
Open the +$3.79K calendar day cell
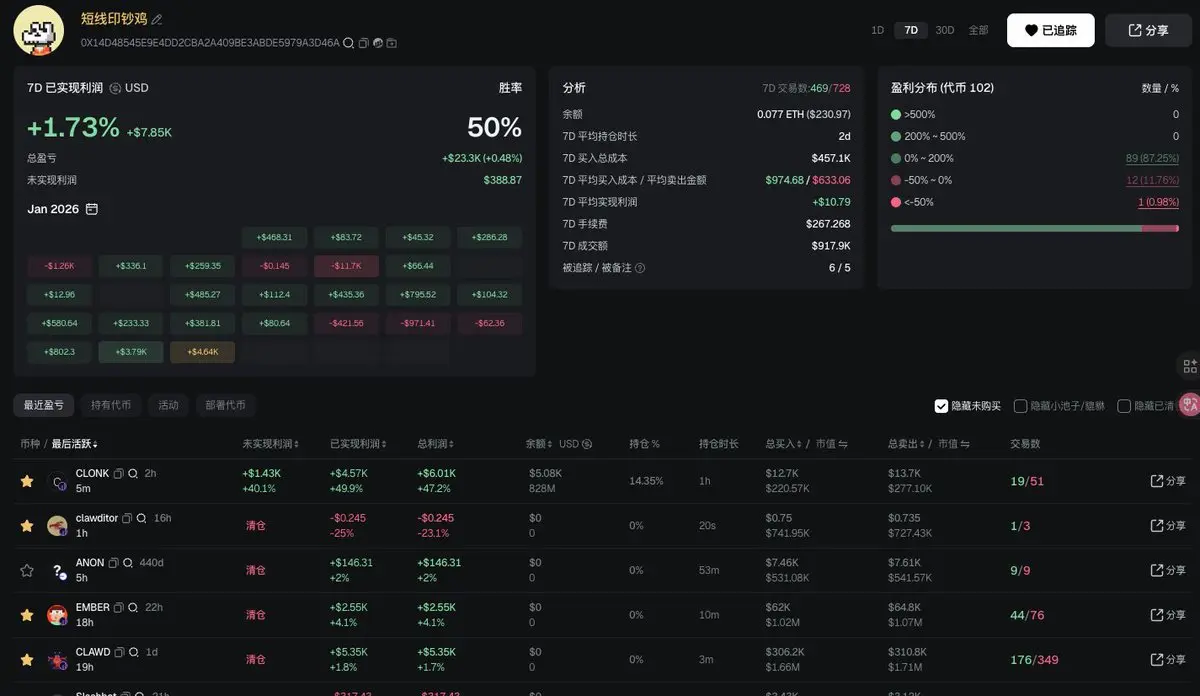click(x=131, y=352)
